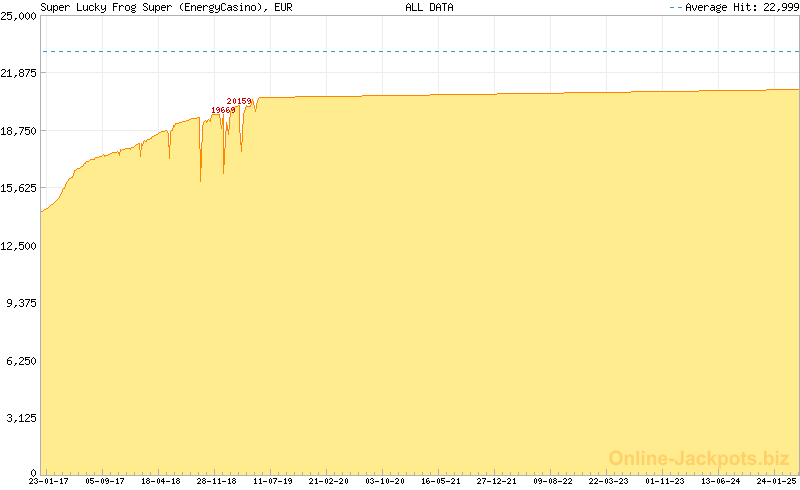Screen dimensions: 800x490
Task: Click the 25,000 y-axis label
Action: click(19, 15)
